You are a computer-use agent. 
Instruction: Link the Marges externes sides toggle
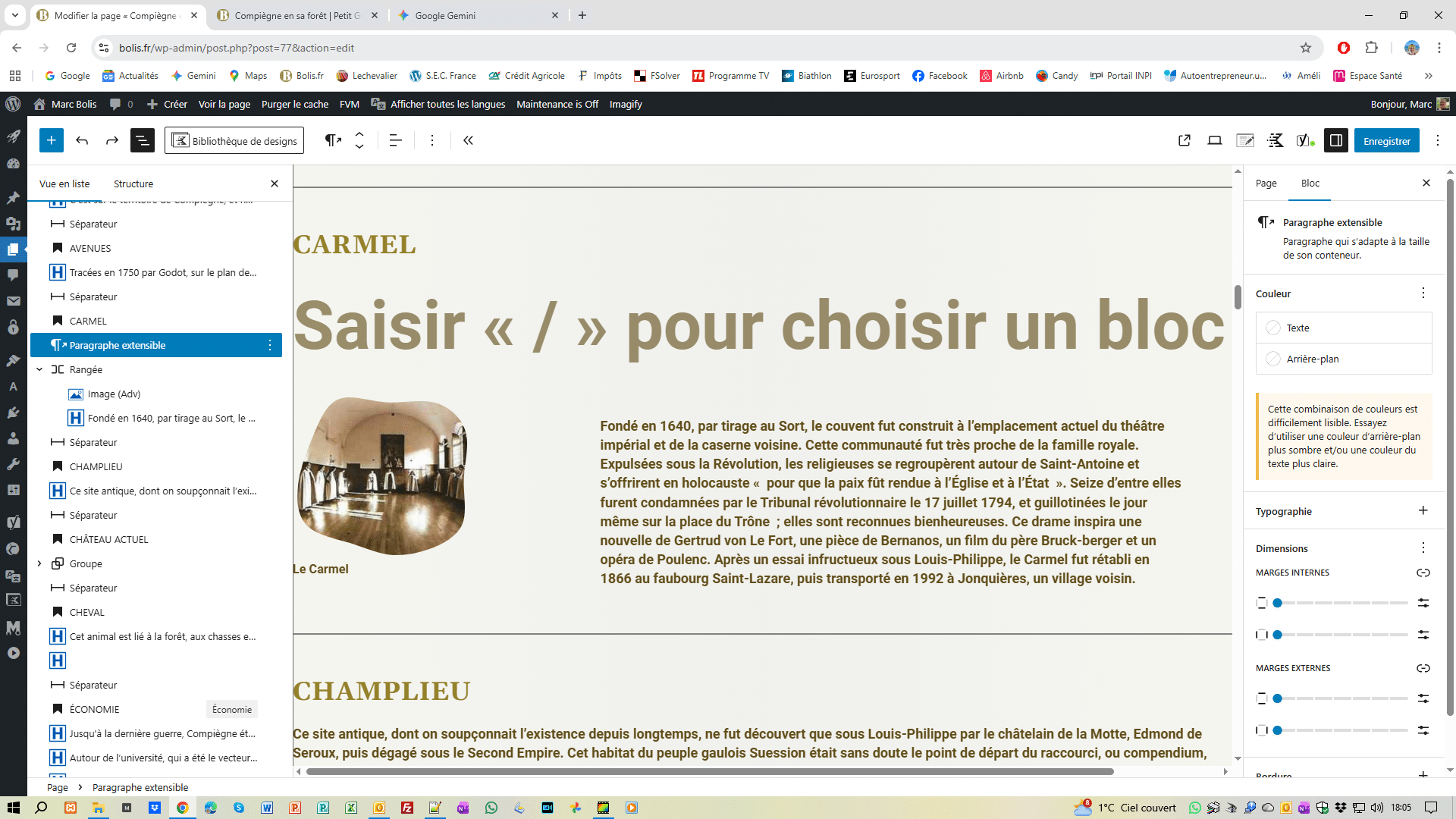point(1423,668)
